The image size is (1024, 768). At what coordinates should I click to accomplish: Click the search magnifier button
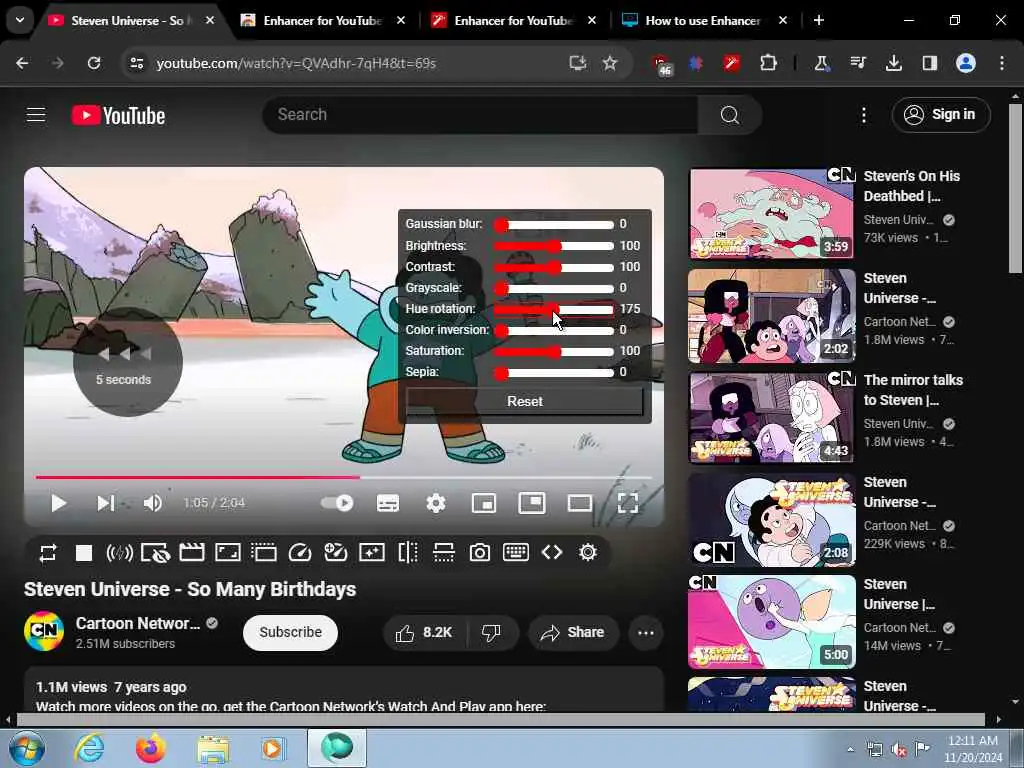pyautogui.click(x=729, y=115)
